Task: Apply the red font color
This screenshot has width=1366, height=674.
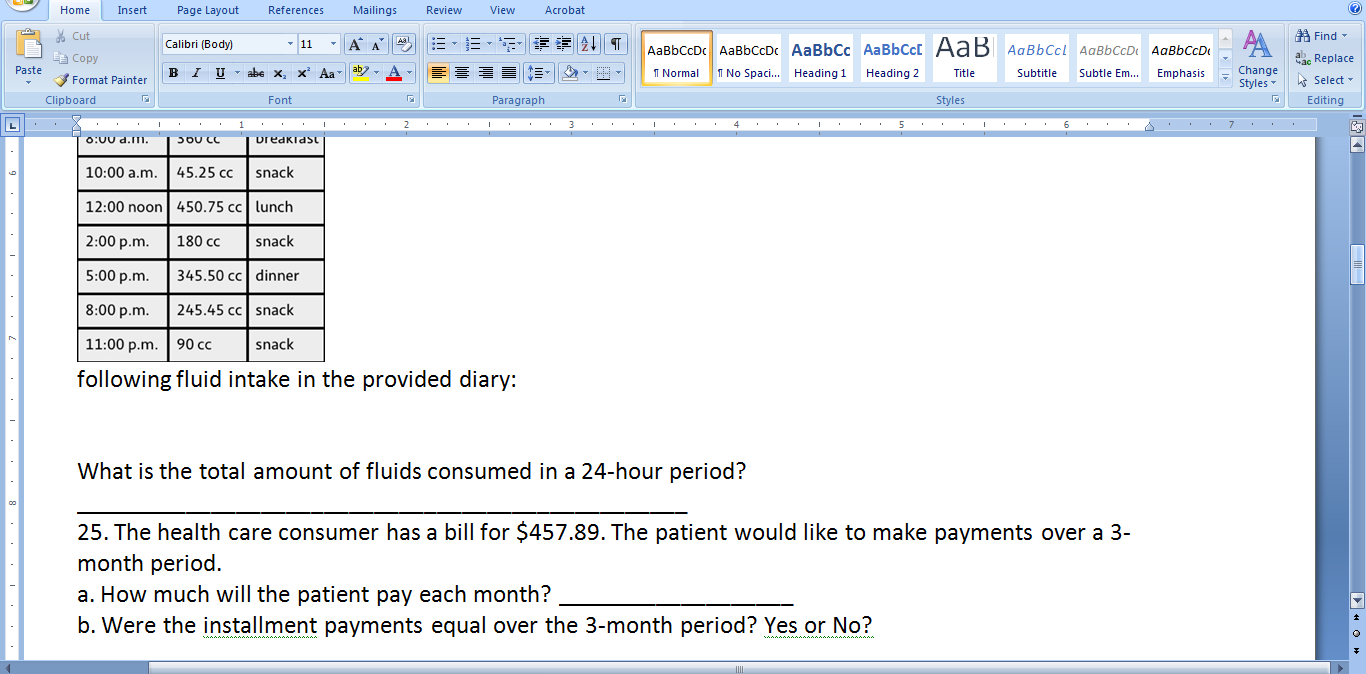Action: click(394, 73)
